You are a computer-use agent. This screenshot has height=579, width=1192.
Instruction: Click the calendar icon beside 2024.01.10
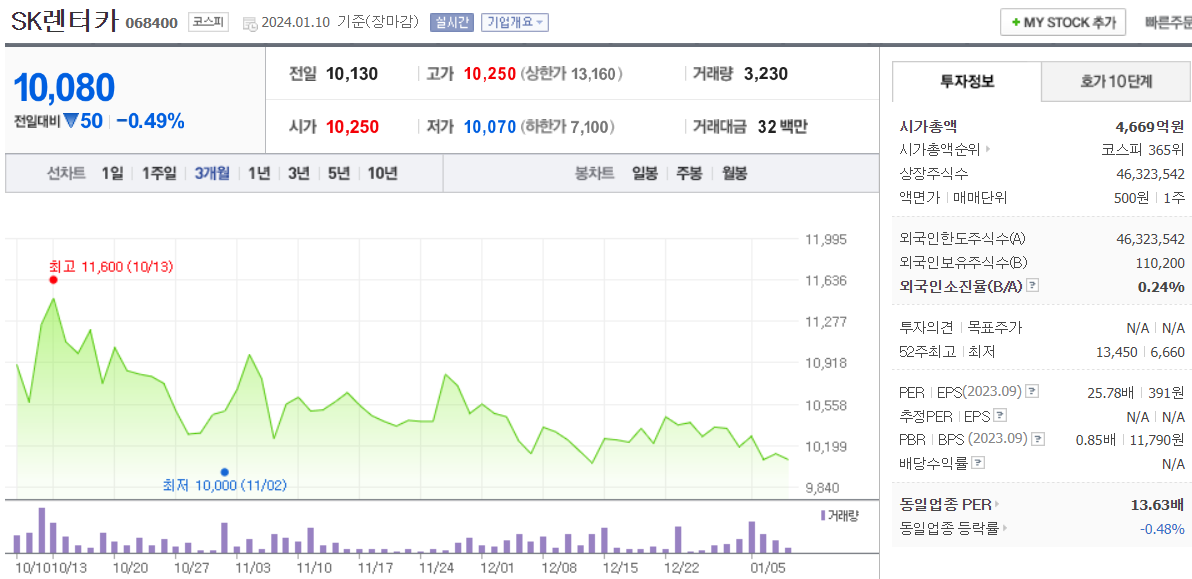coord(249,24)
